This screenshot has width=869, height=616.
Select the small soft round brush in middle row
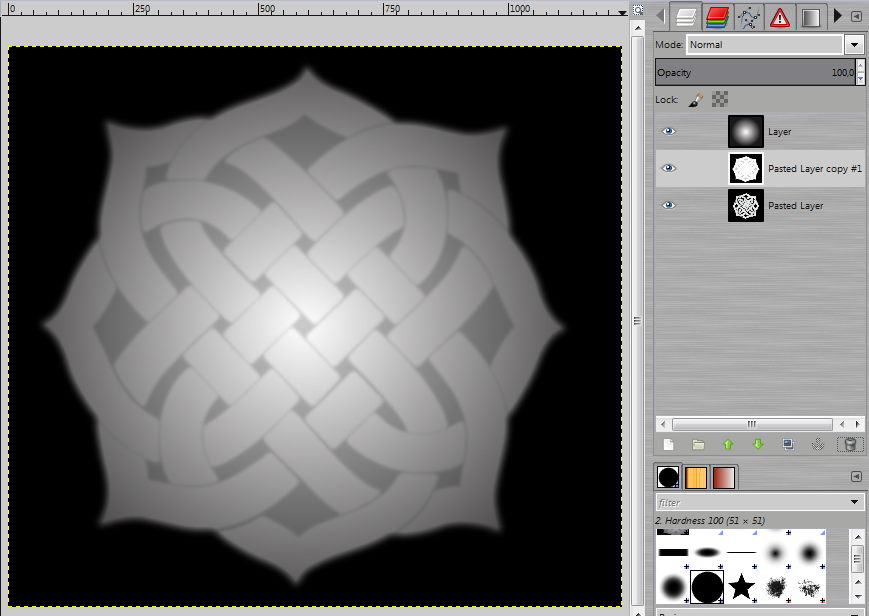pos(775,552)
